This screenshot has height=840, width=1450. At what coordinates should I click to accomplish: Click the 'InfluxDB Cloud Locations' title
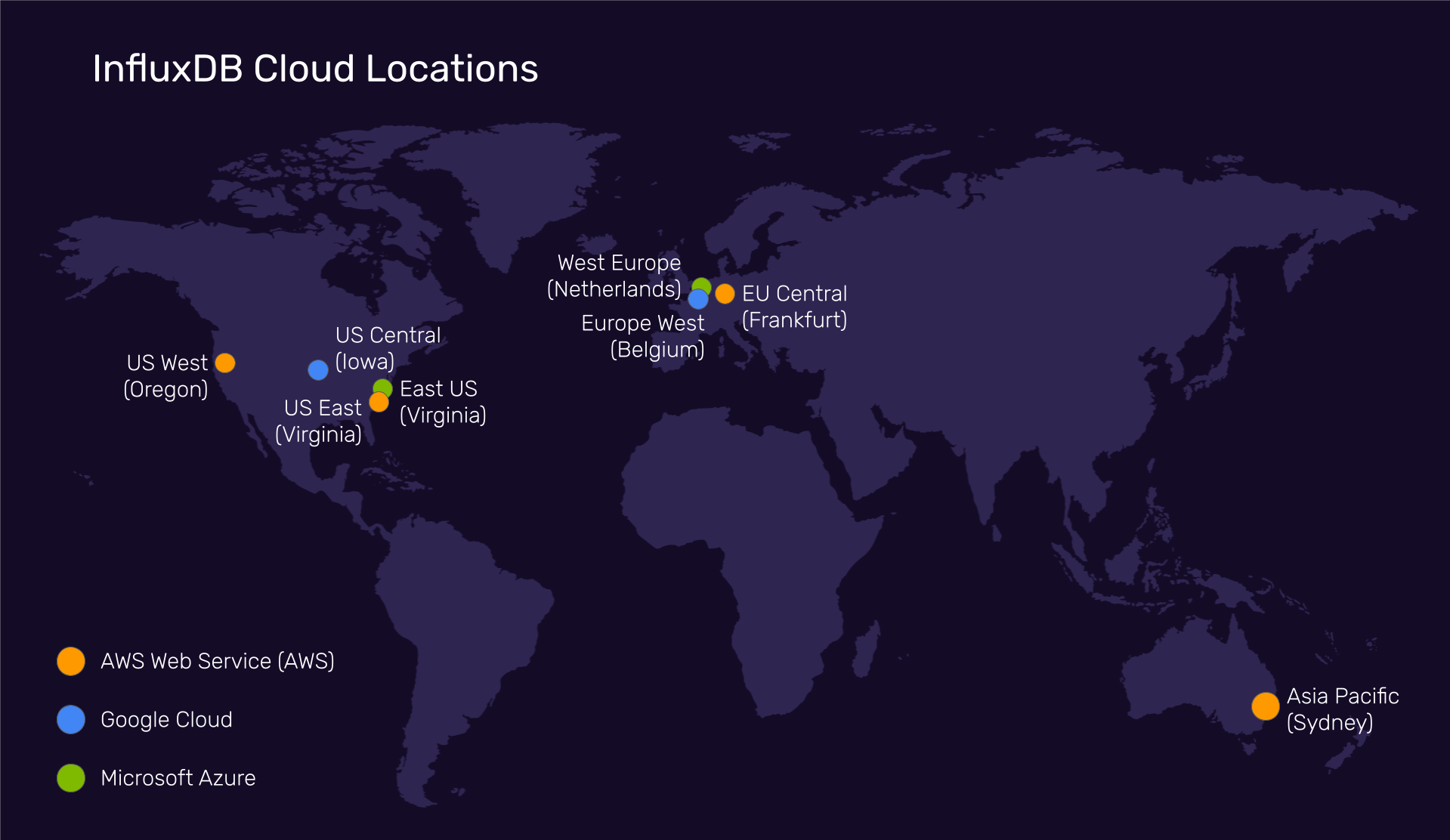315,69
